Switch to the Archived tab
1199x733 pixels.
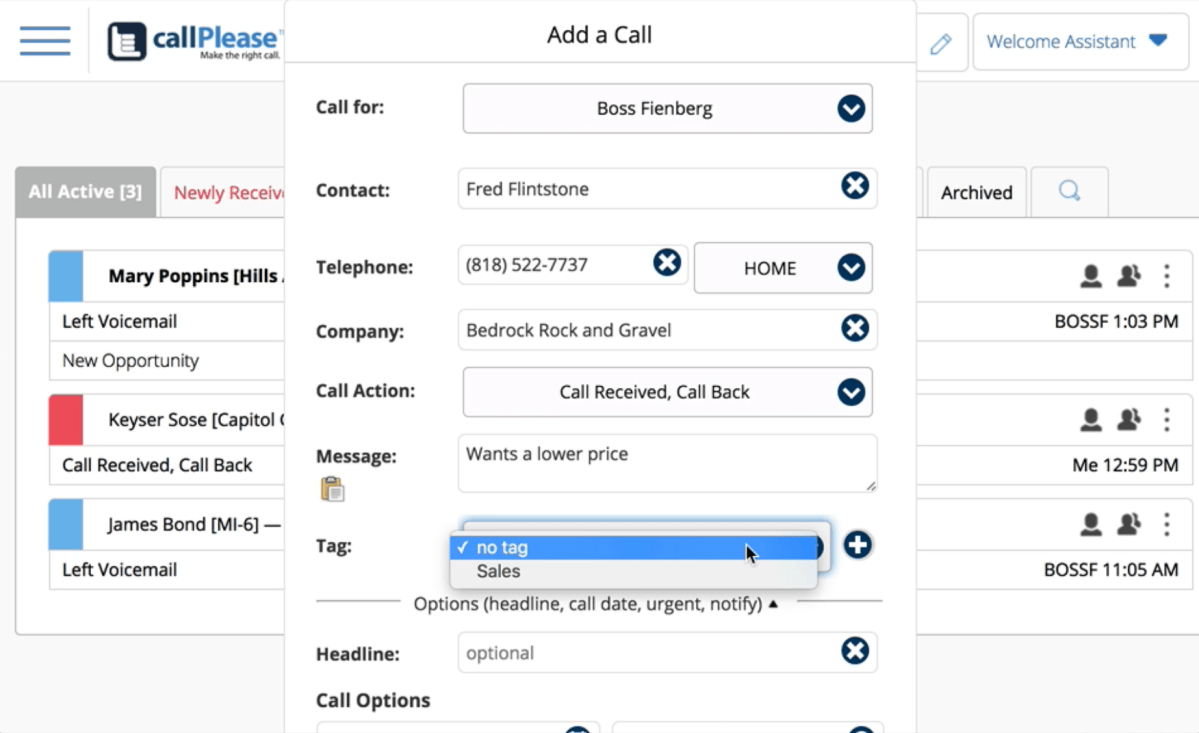pos(975,191)
